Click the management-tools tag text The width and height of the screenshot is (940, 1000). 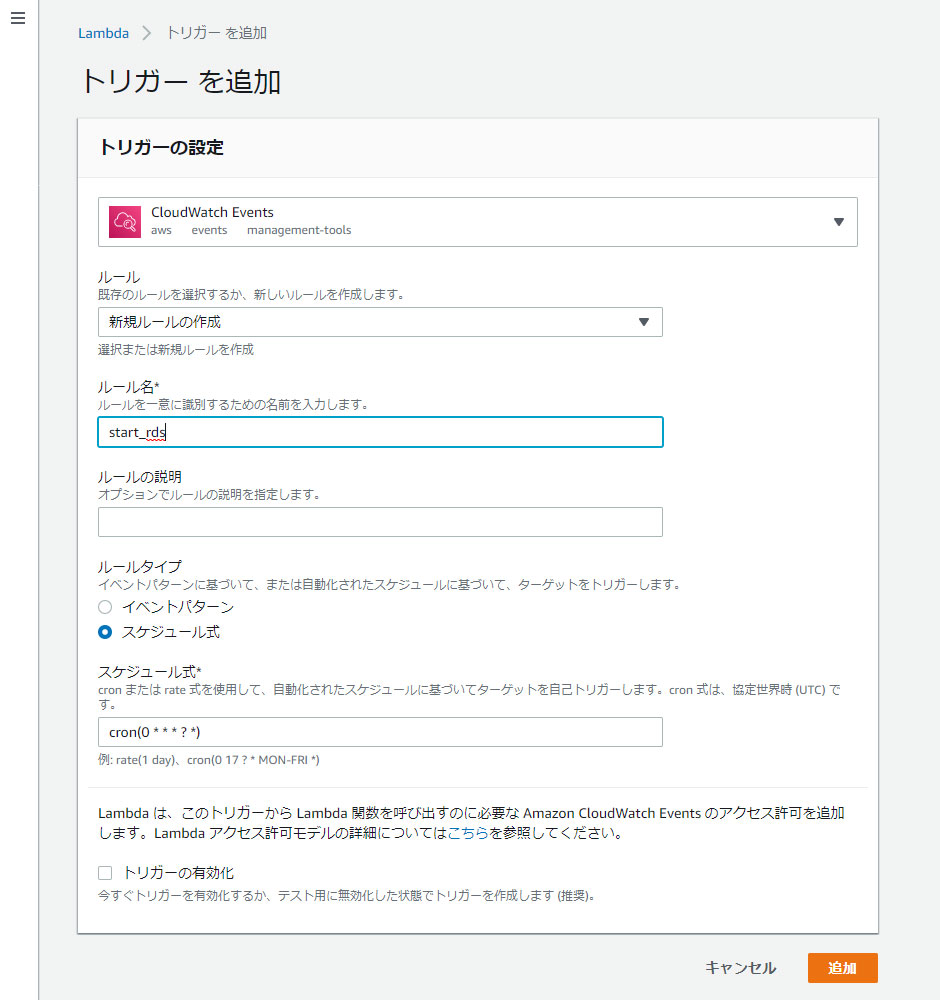(x=299, y=230)
